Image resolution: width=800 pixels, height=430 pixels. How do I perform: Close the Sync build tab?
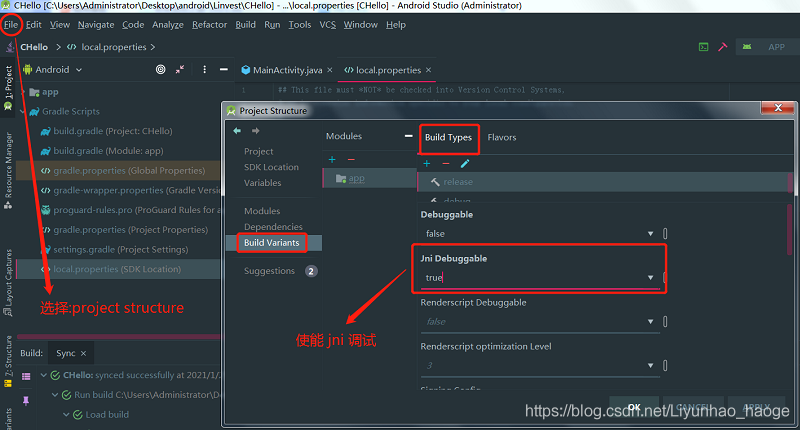tap(84, 353)
